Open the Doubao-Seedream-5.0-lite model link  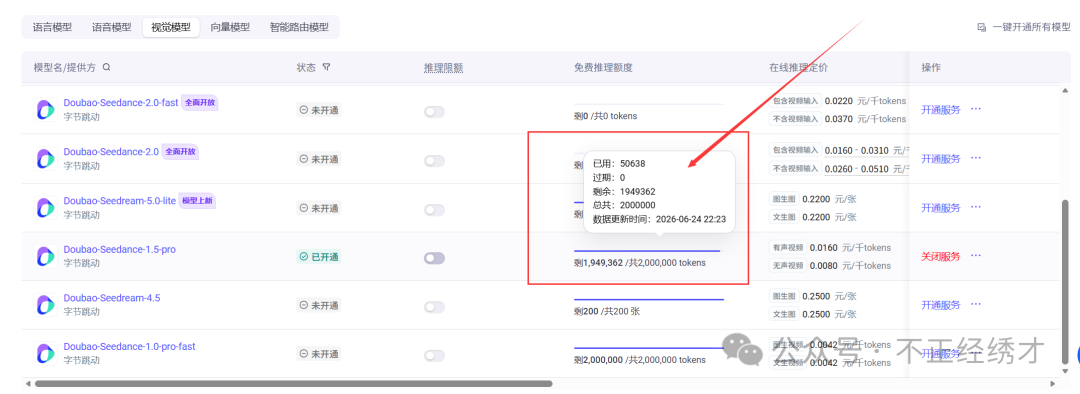[120, 200]
